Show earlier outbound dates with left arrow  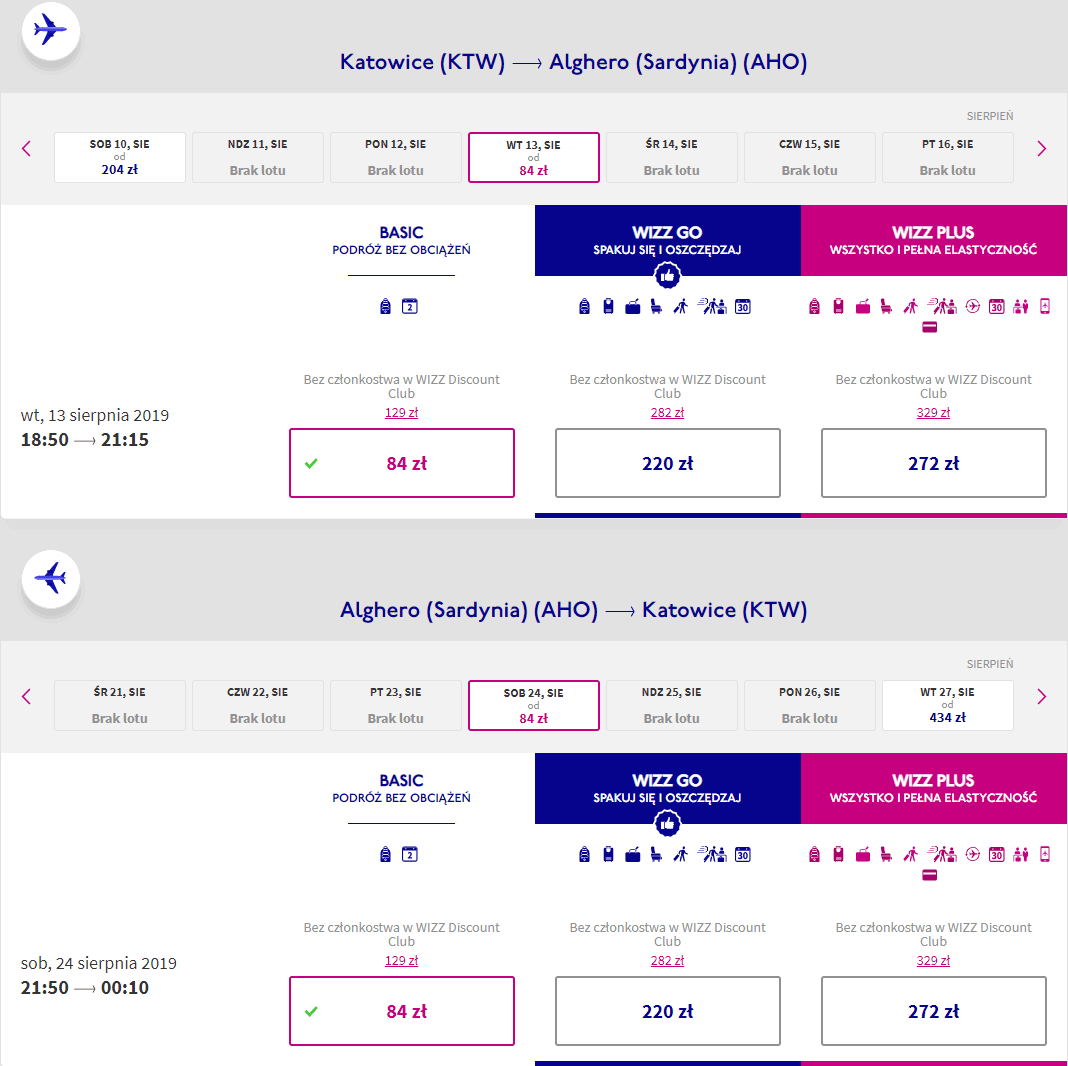(27, 149)
